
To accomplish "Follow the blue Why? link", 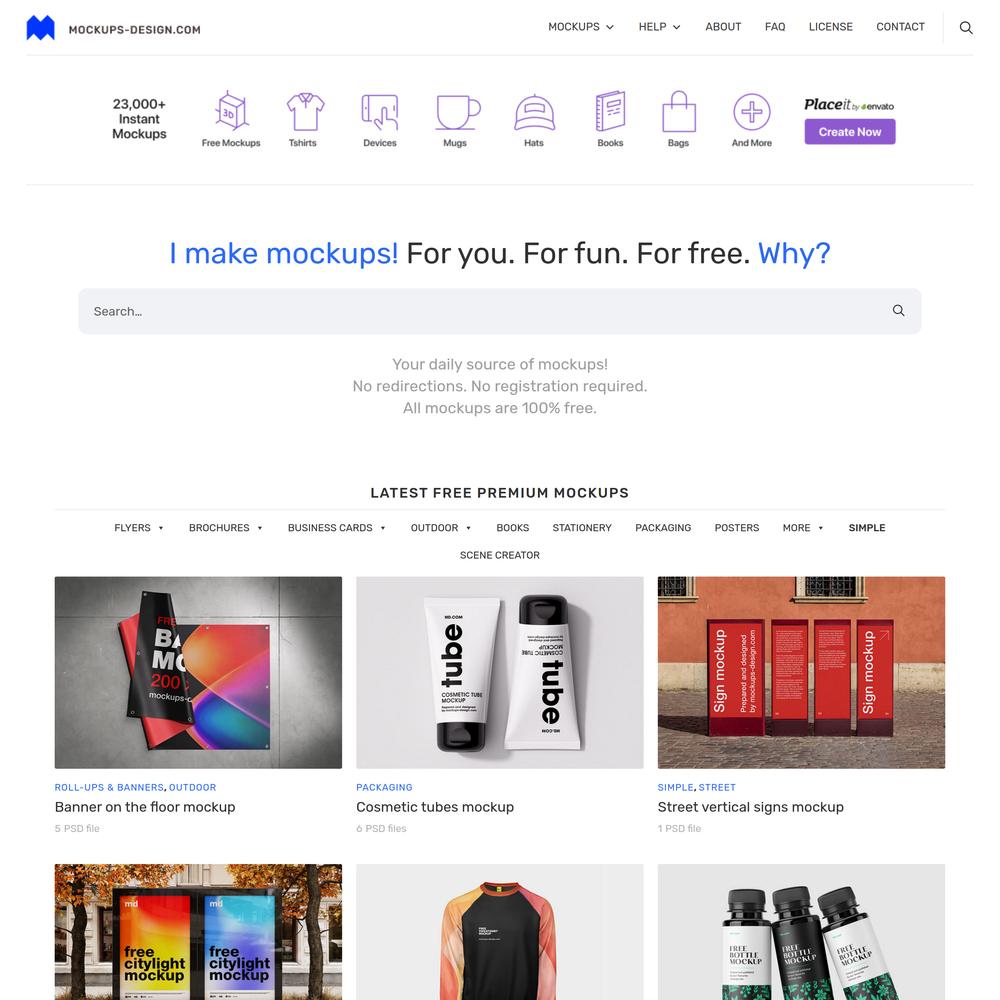I will click(794, 253).
